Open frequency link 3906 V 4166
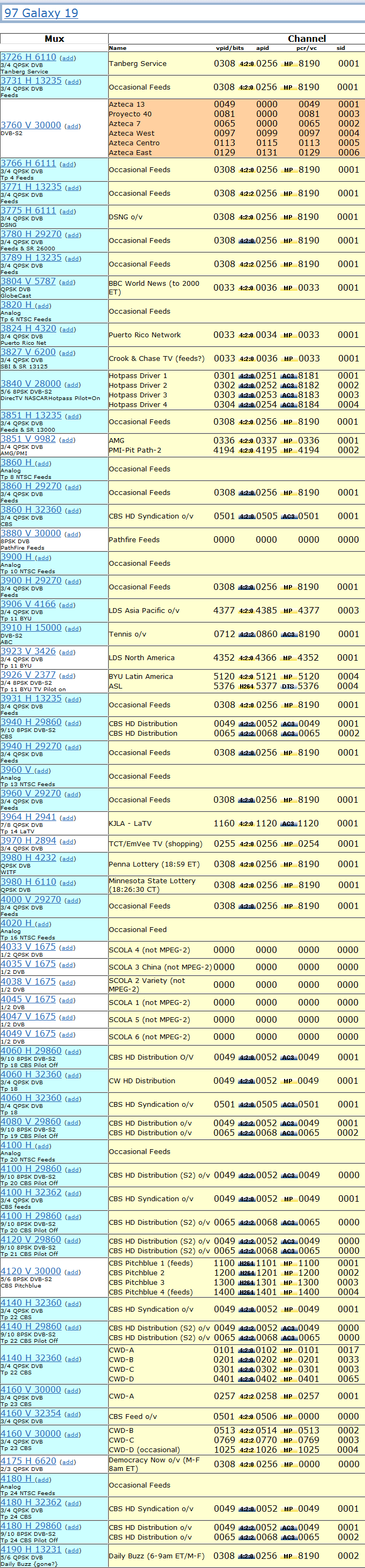365x1568 pixels. coord(28,604)
